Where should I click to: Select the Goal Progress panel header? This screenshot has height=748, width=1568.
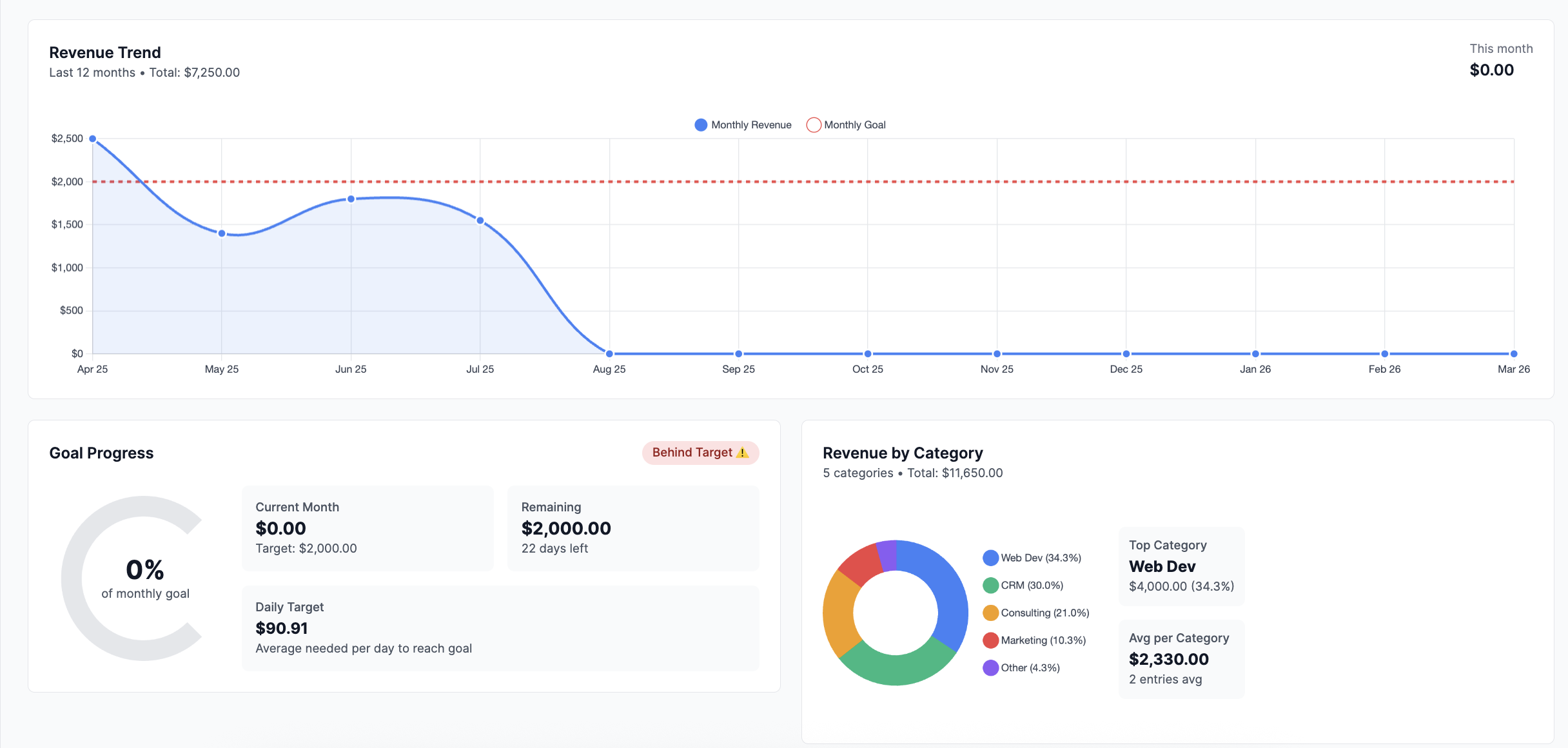101,453
